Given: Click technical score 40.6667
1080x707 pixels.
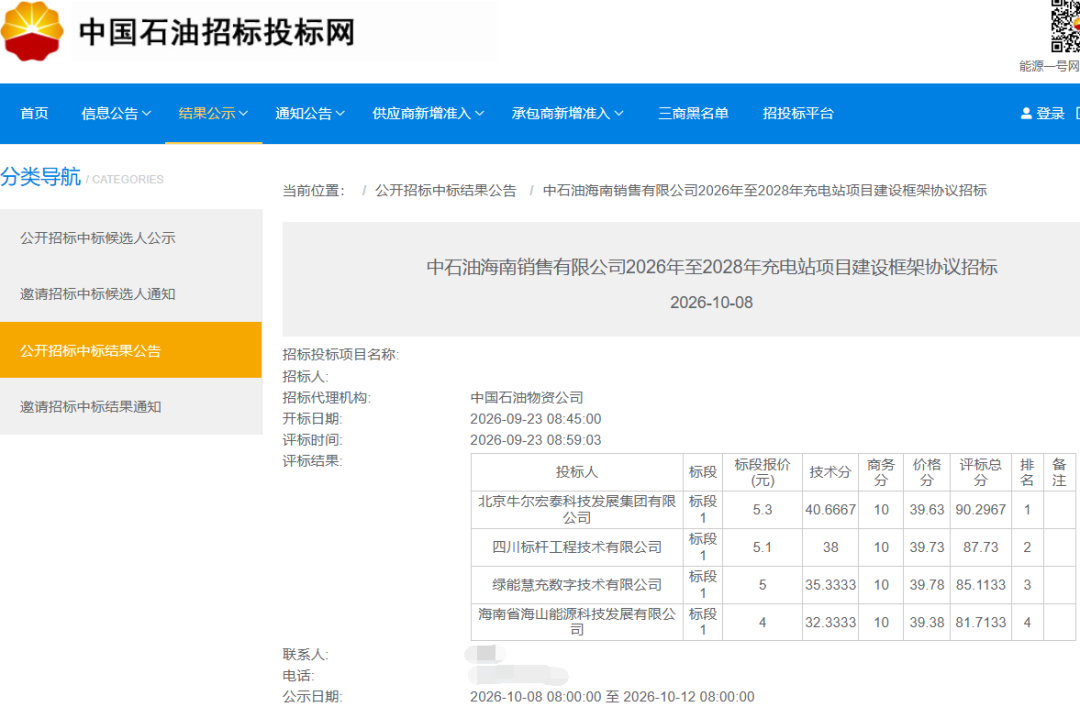Looking at the screenshot, I should (x=831, y=510).
